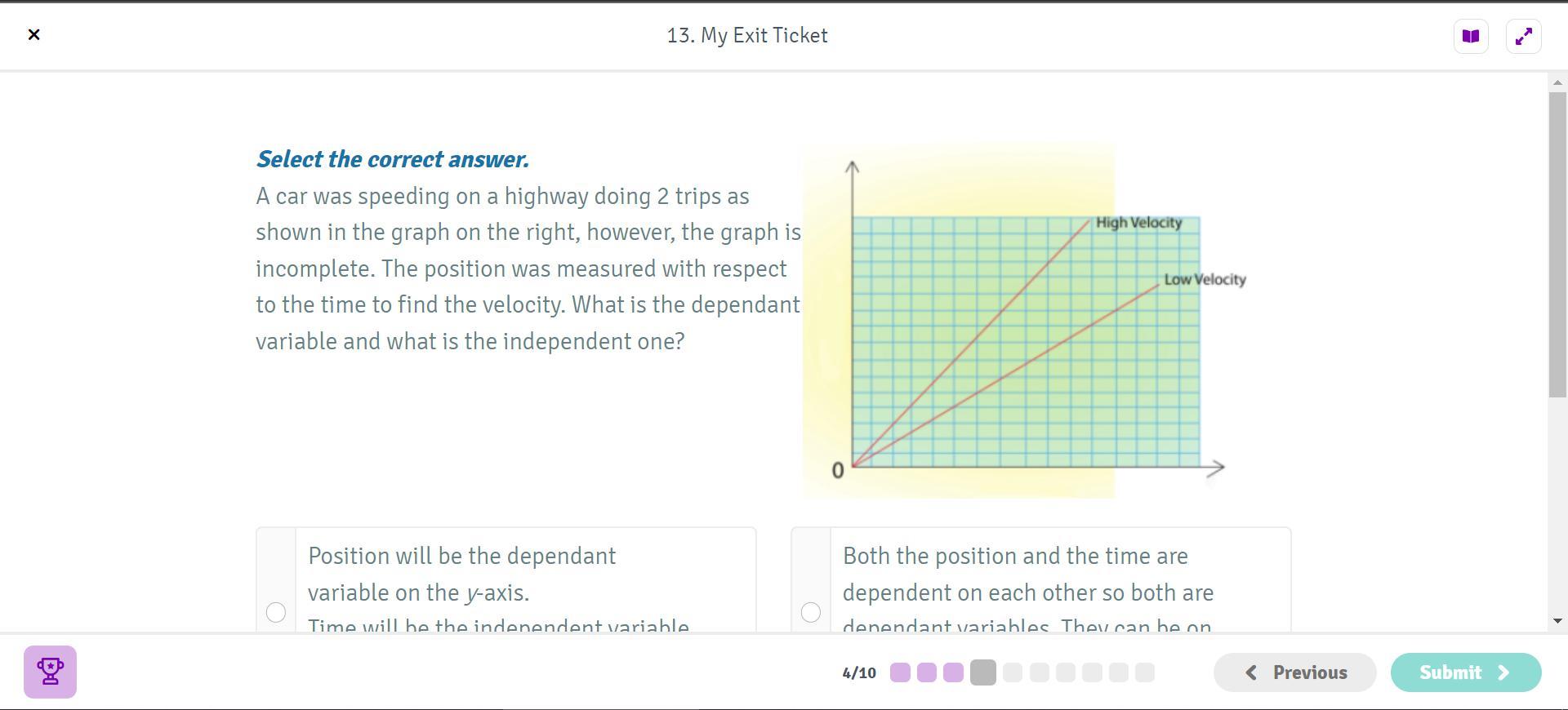Image resolution: width=1568 pixels, height=710 pixels.
Task: Click the vertical scrollbar thumb
Action: (1557, 245)
